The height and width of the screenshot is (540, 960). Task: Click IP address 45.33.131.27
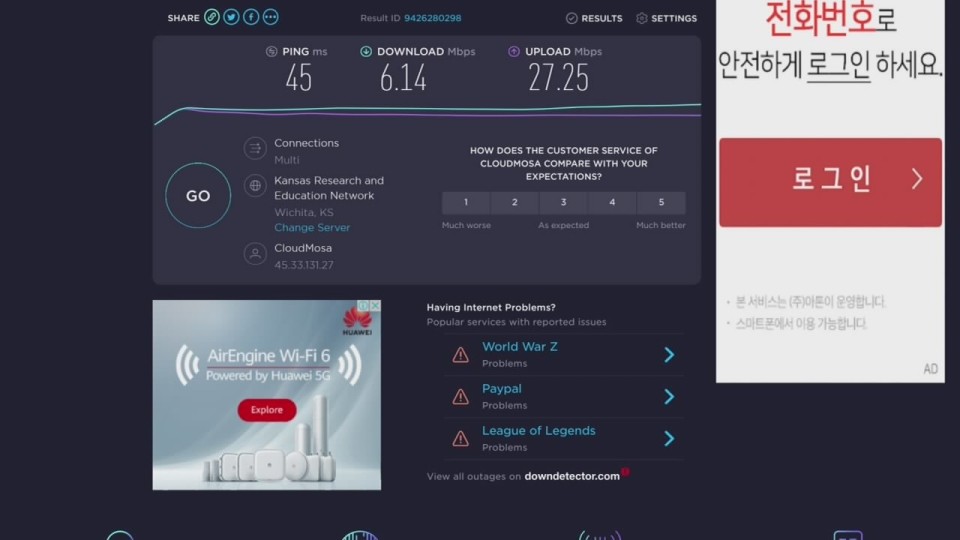tap(304, 264)
